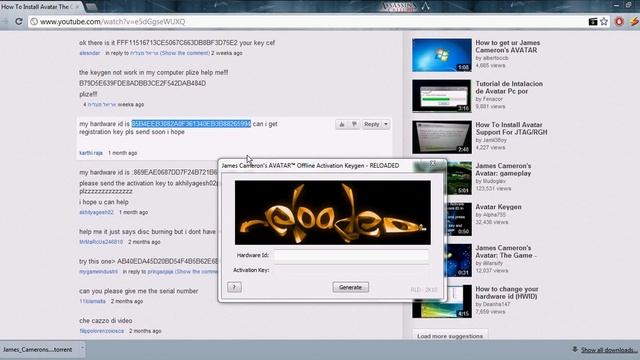Image resolution: width=640 pixels, height=360 pixels.
Task: Open James Cameron's Avatar: The Game title
Action: (x=506, y=251)
